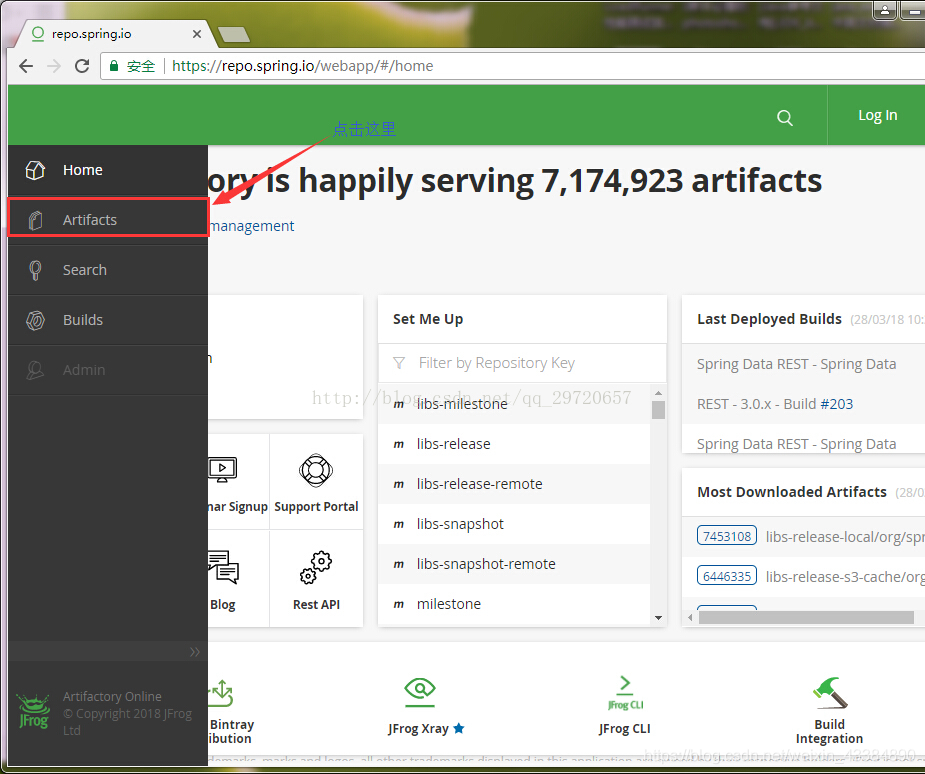Select libs-snapshot repository
Image resolution: width=925 pixels, height=774 pixels.
(514, 524)
